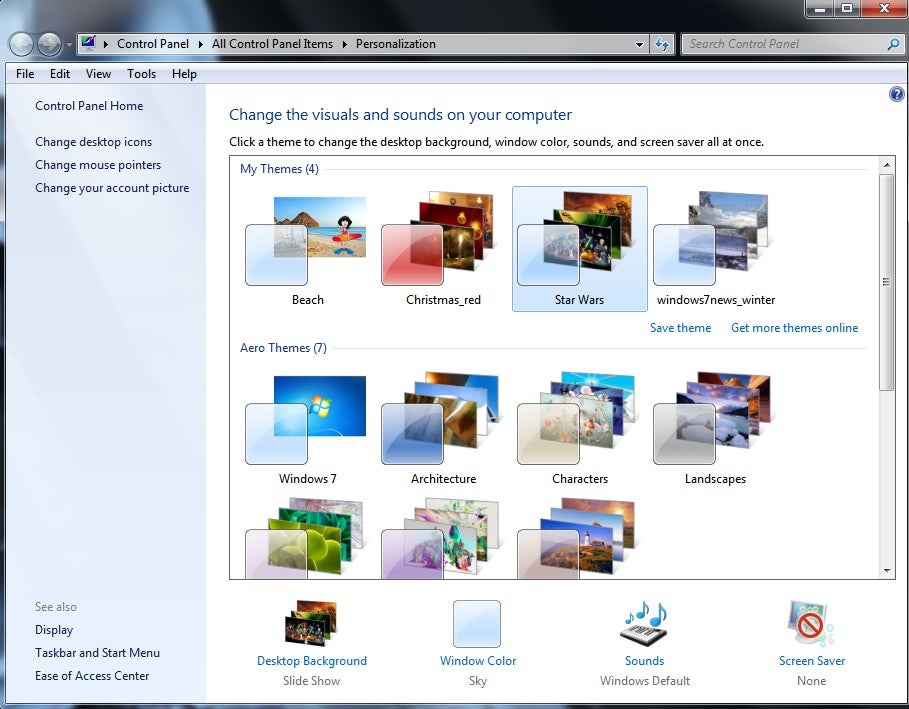Expand the address bar history dropdown arrow

pos(639,44)
